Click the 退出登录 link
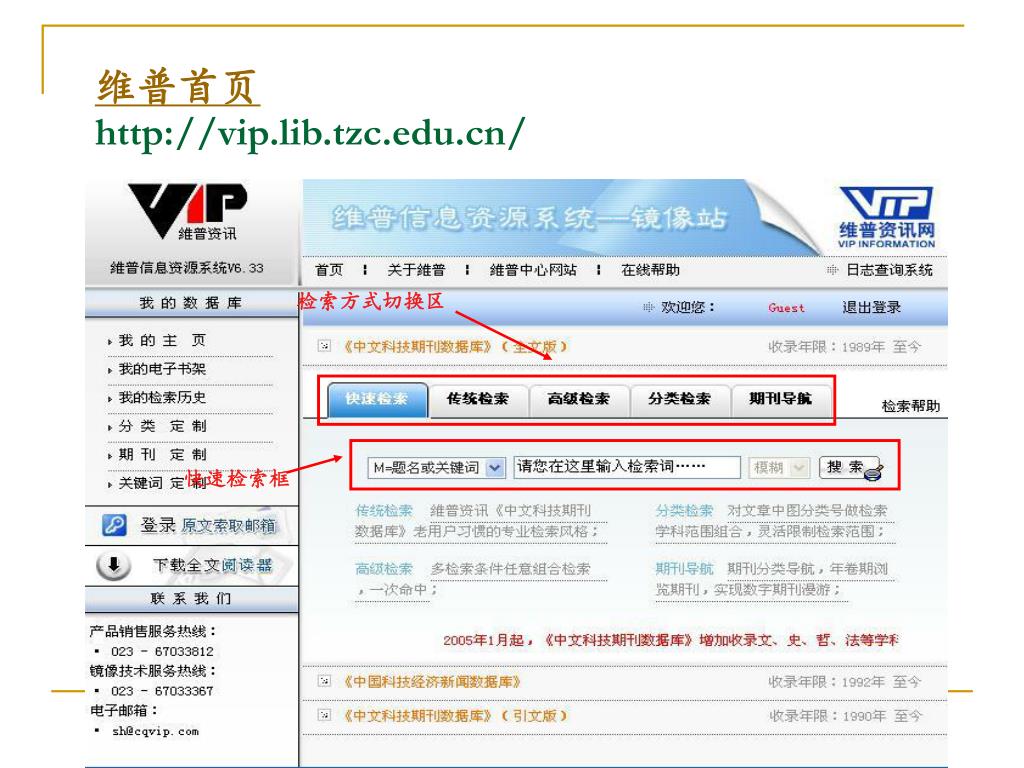Viewport: 1024px width, 768px height. [x=871, y=307]
